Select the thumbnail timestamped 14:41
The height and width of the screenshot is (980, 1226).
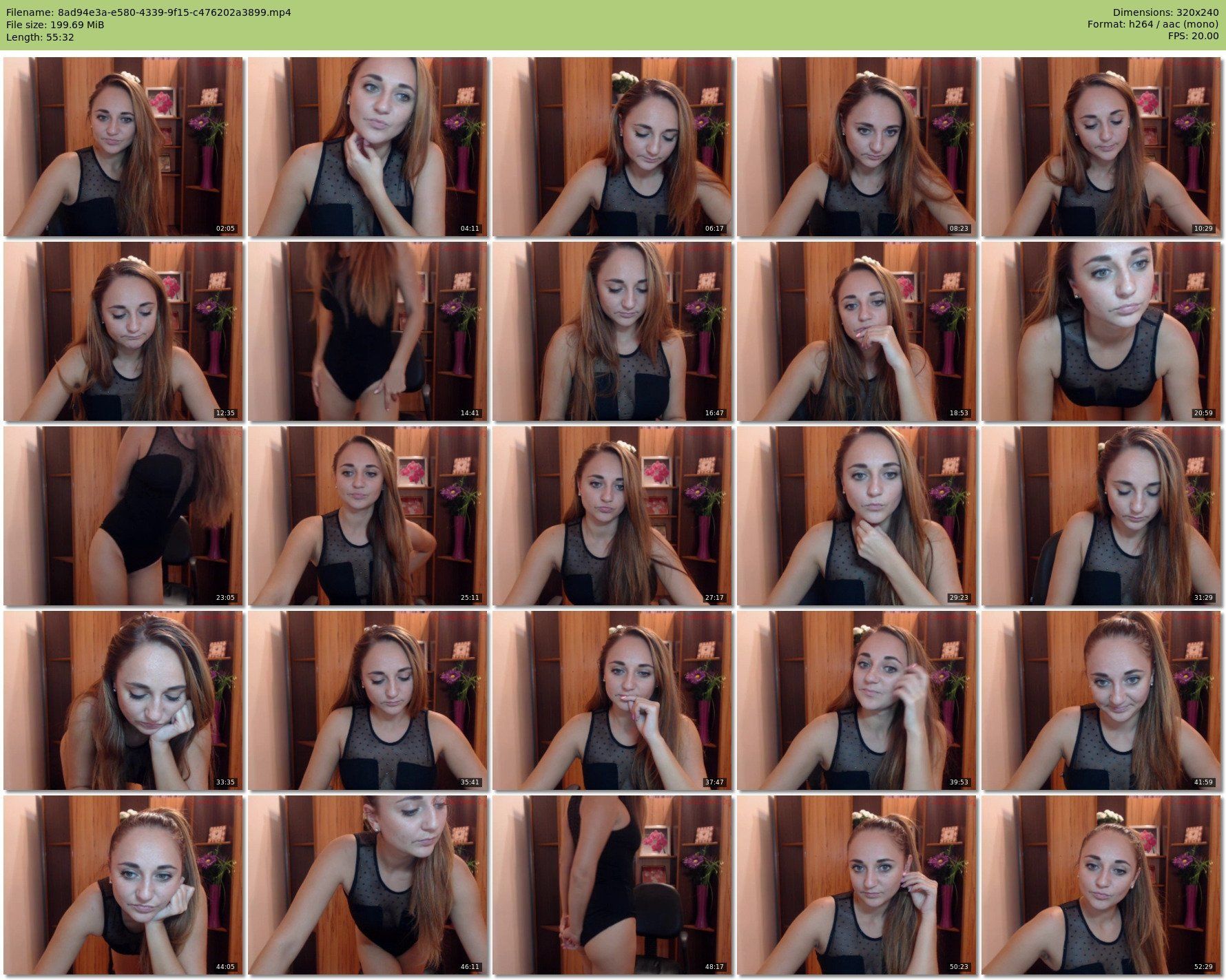tap(367, 331)
